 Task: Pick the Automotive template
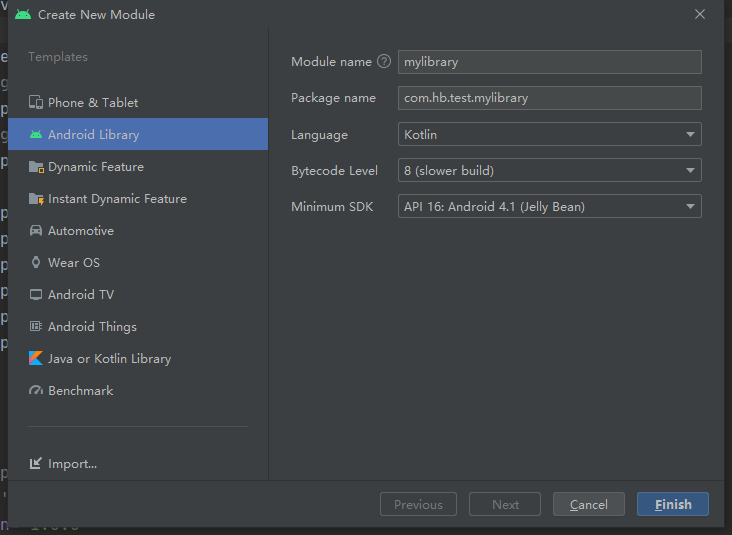coord(138,231)
